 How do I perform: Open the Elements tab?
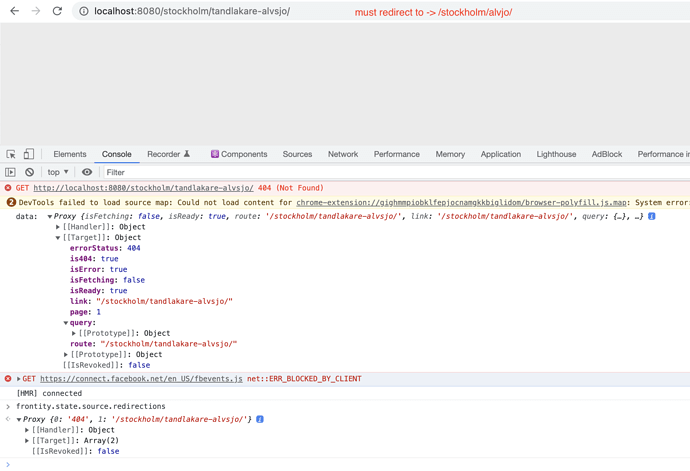pyautogui.click(x=70, y=154)
